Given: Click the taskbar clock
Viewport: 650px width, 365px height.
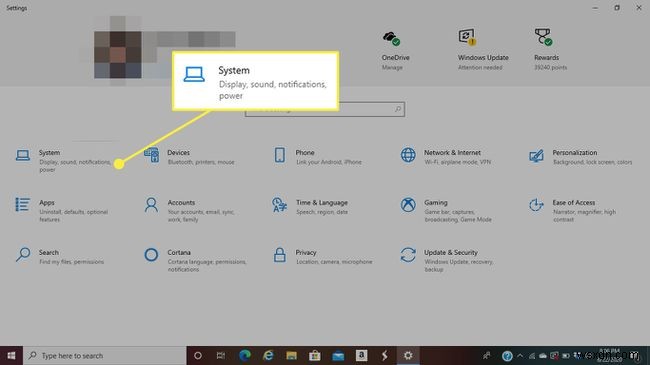Looking at the screenshot, I should [609, 355].
